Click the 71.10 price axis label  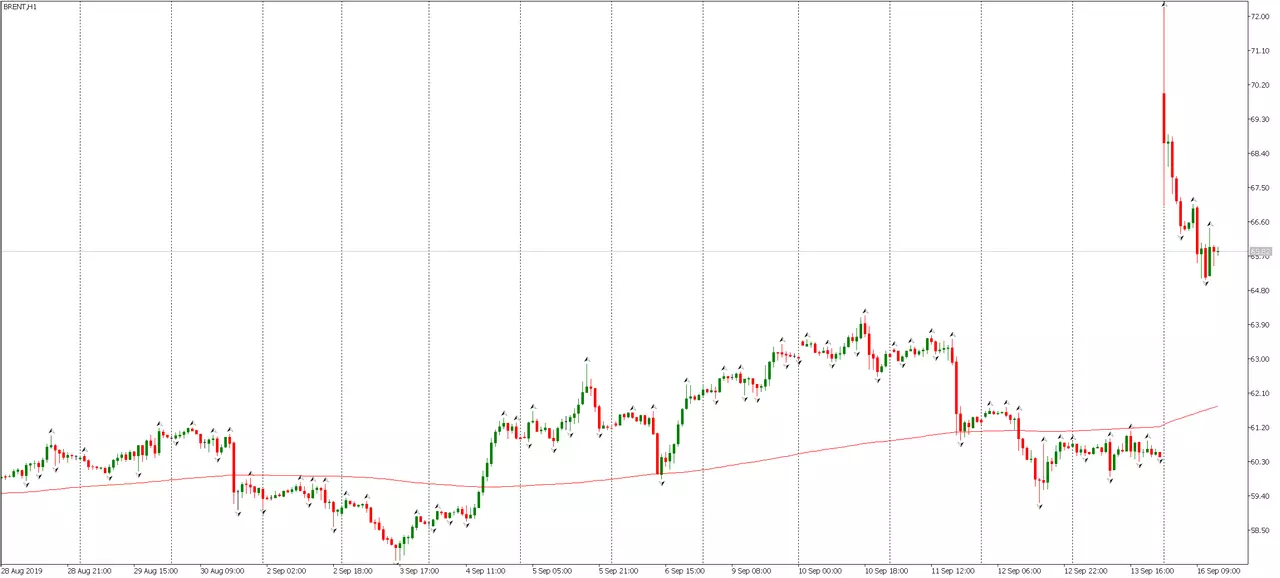coord(1260,51)
